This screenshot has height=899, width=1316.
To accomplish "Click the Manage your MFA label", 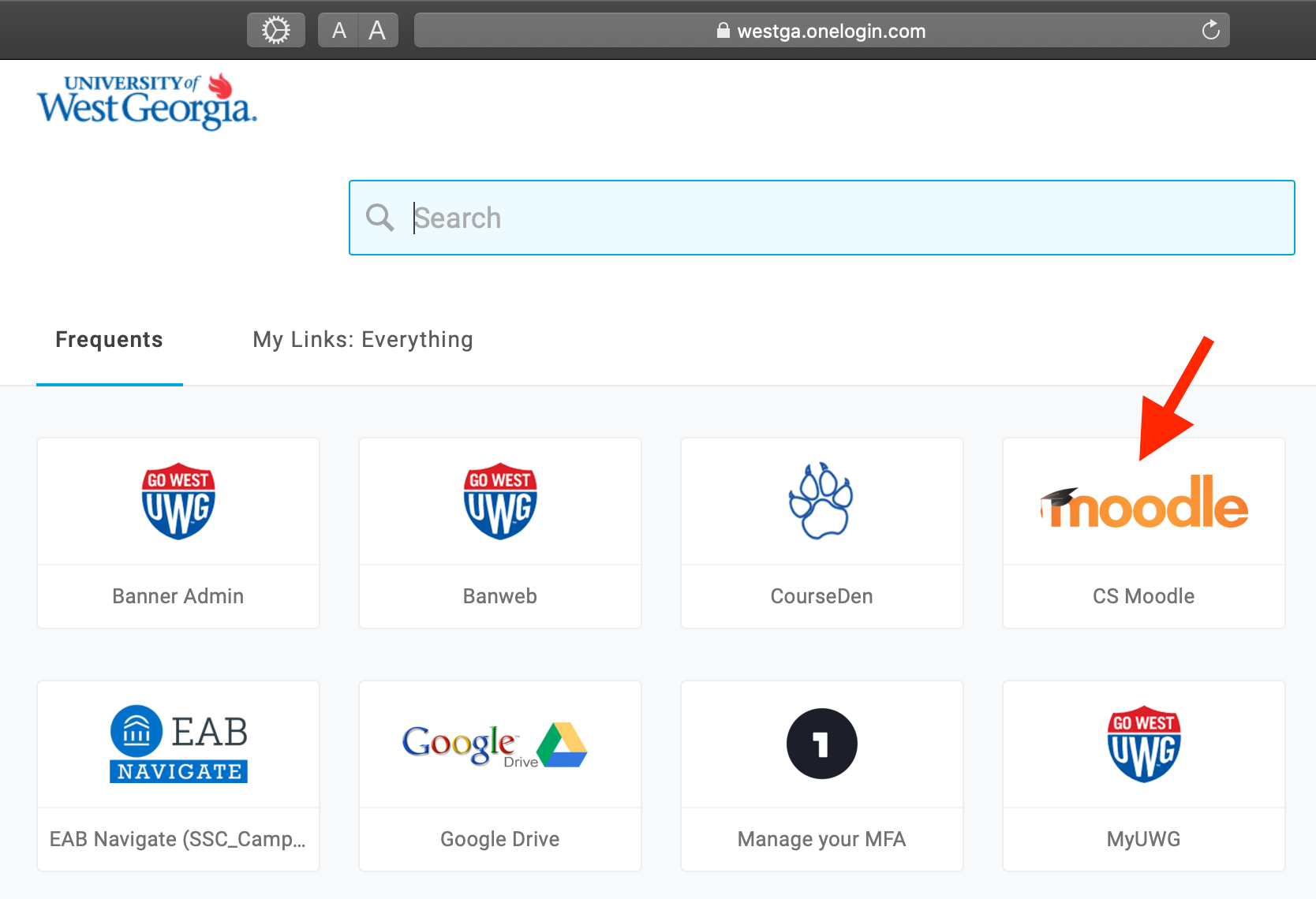I will [822, 839].
